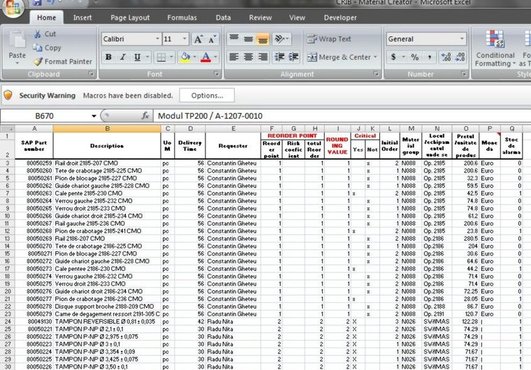The image size is (531, 370).
Task: Toggle Wrap Text
Action: [x=329, y=39]
